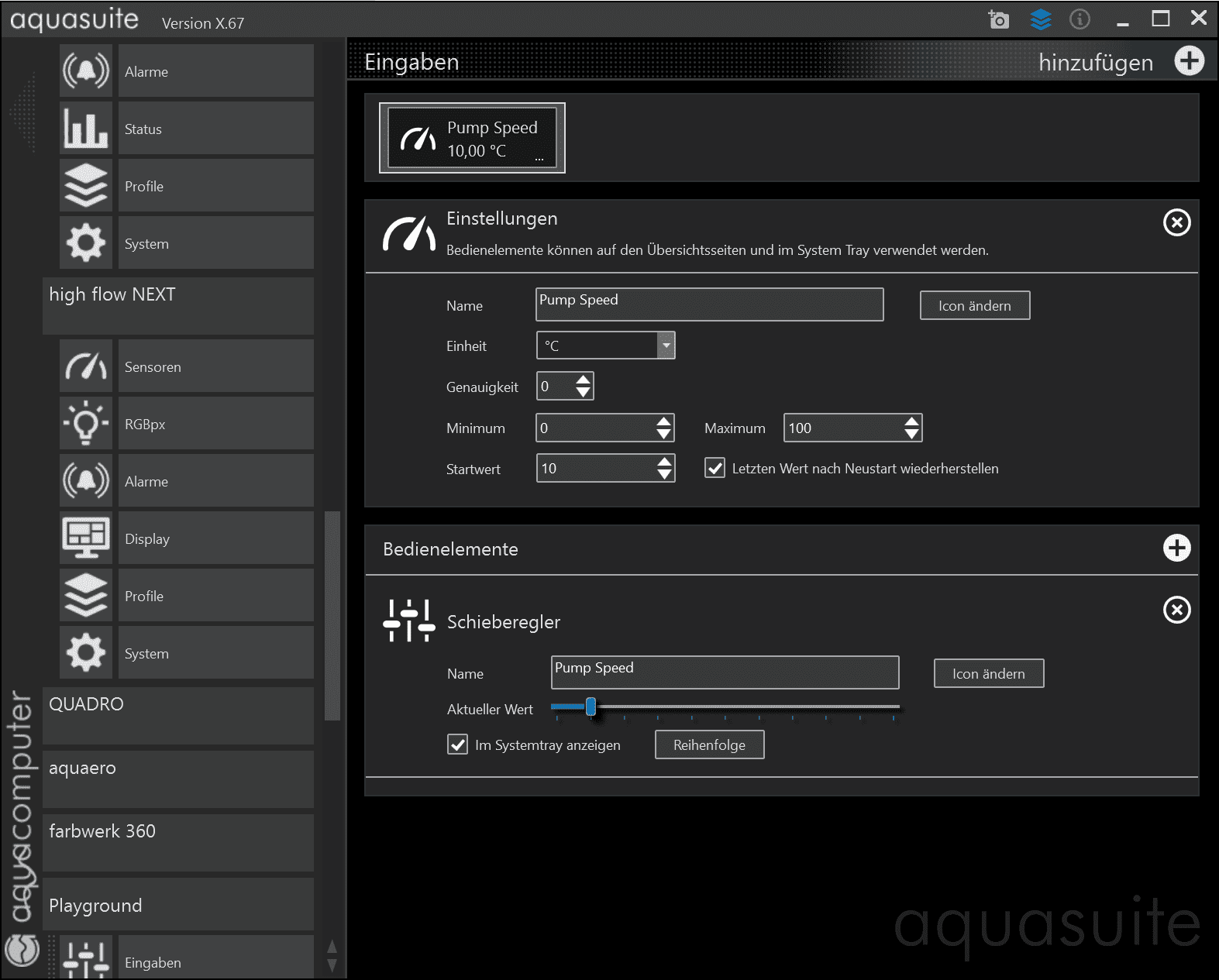Click the sidebar scroll up arrow
The image size is (1219, 980).
coord(332,946)
